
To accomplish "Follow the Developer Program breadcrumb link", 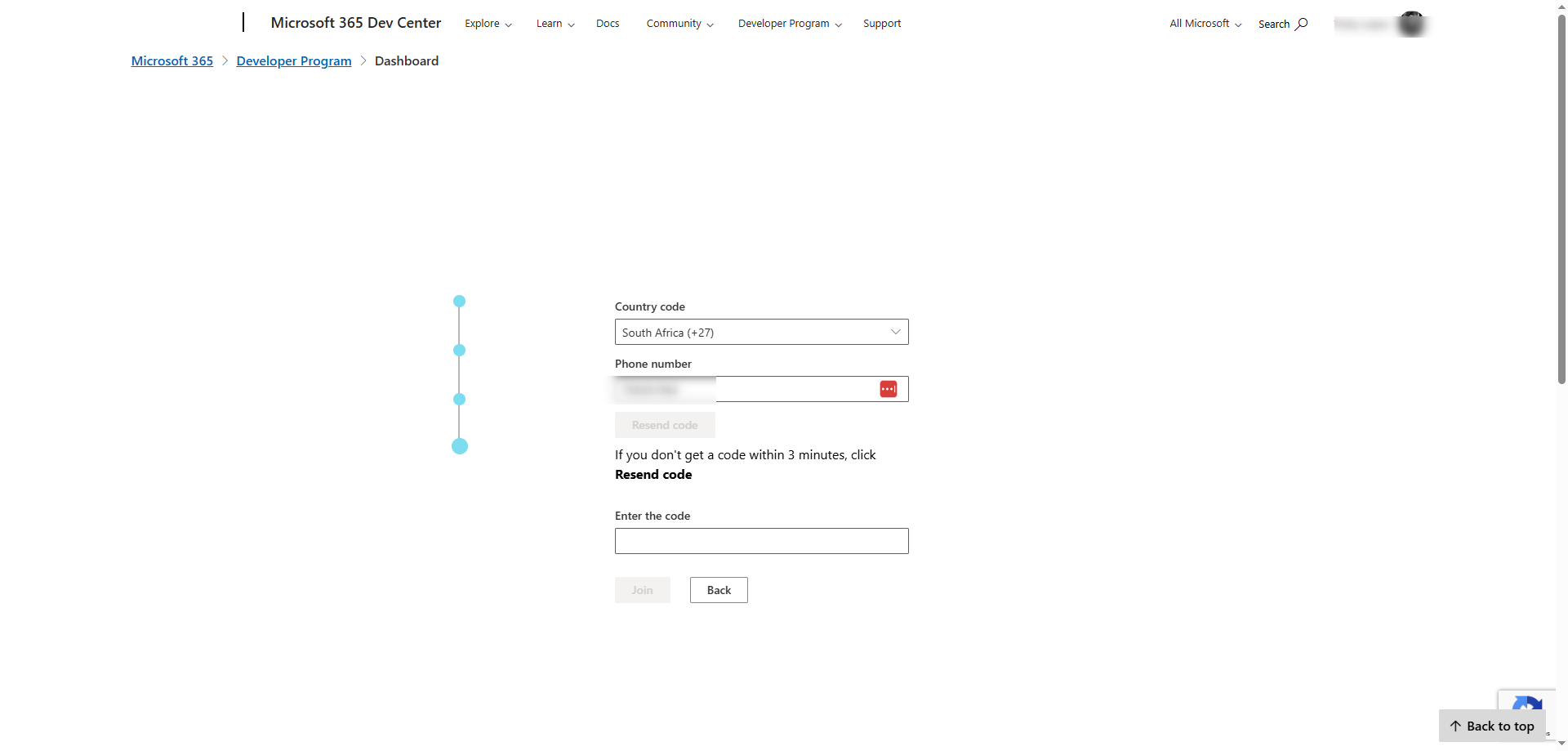I will pyautogui.click(x=294, y=60).
